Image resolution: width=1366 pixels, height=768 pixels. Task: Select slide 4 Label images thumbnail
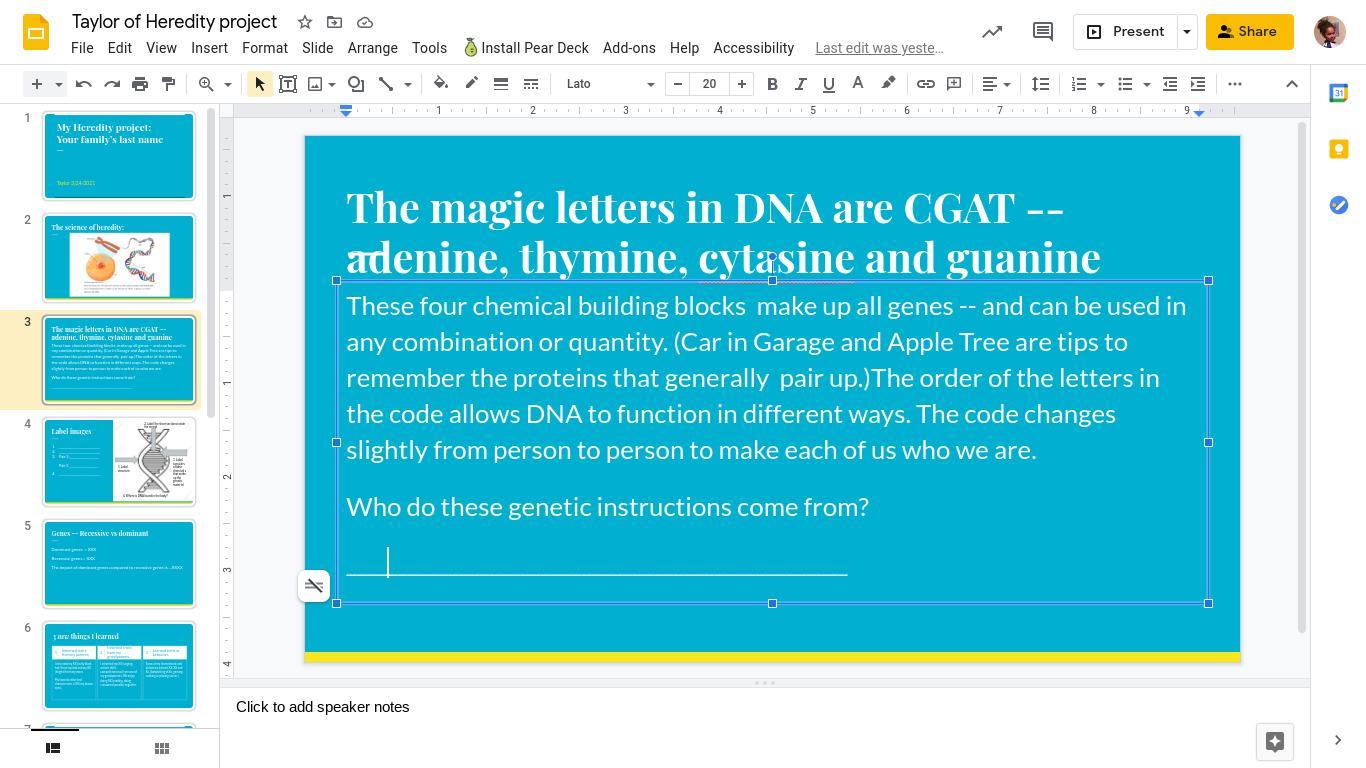[x=119, y=462]
